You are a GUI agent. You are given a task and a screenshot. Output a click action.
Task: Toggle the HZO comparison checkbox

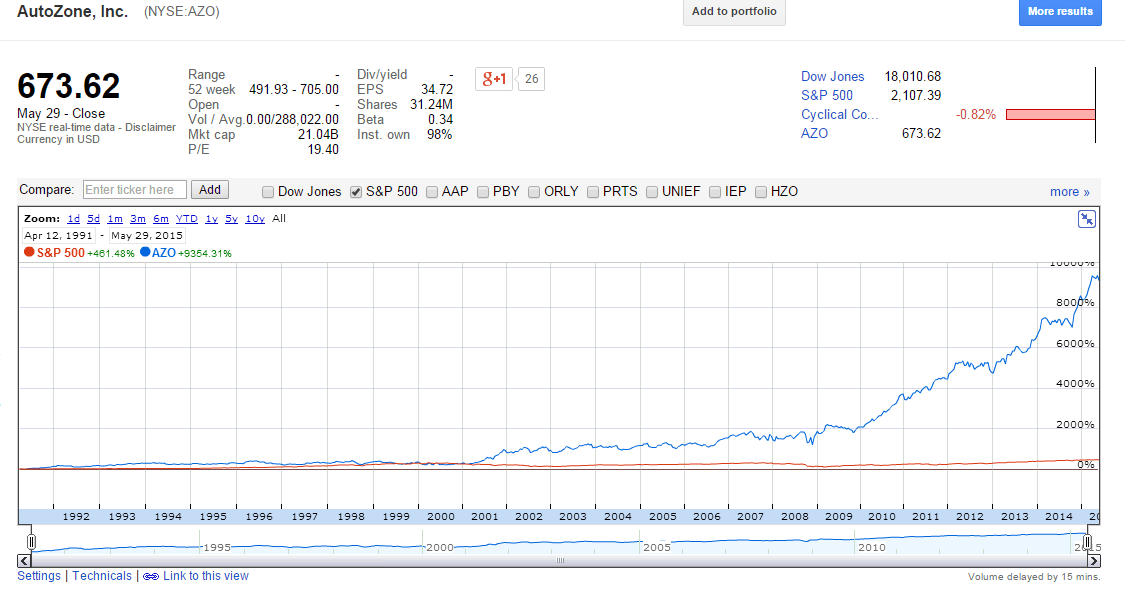tap(761, 192)
